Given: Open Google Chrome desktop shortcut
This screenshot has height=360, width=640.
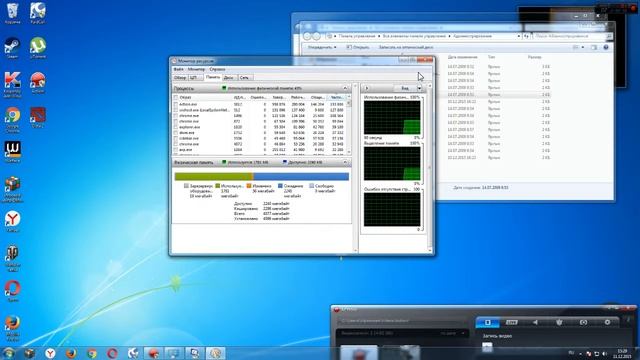Looking at the screenshot, I should [x=12, y=119].
